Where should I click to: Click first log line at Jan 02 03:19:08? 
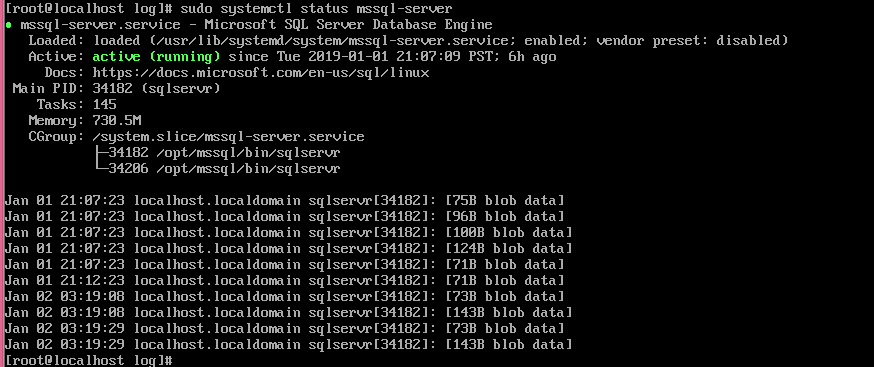284,297
